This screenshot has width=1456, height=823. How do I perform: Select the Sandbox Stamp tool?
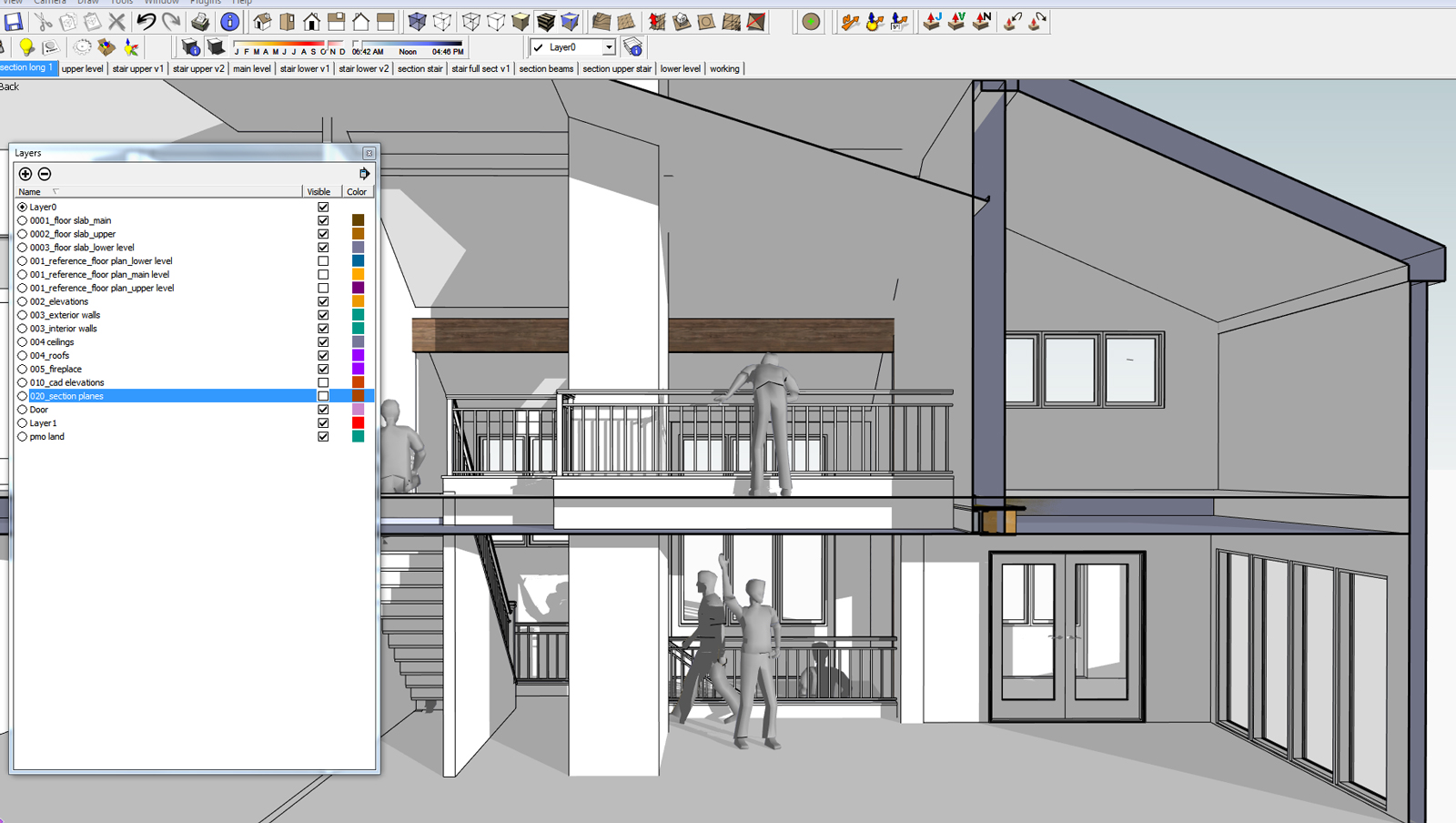[682, 21]
